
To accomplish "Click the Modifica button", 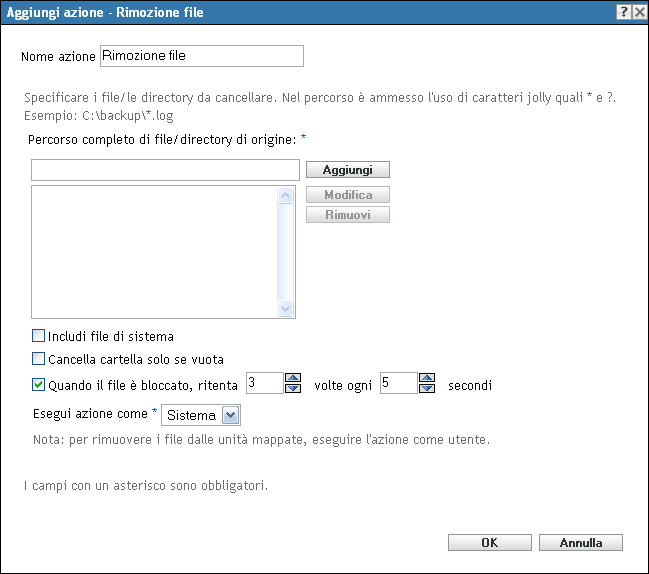I will [x=348, y=195].
